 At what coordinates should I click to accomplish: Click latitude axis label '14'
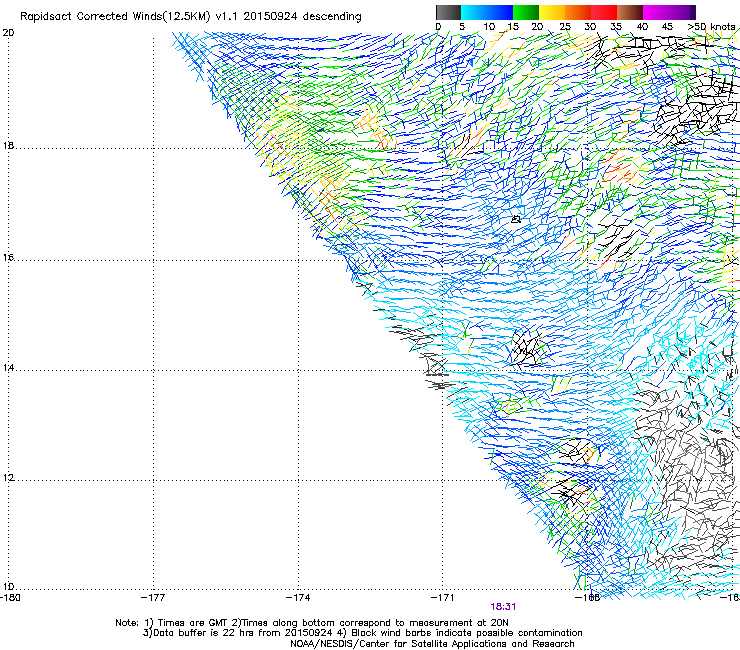click(8, 368)
